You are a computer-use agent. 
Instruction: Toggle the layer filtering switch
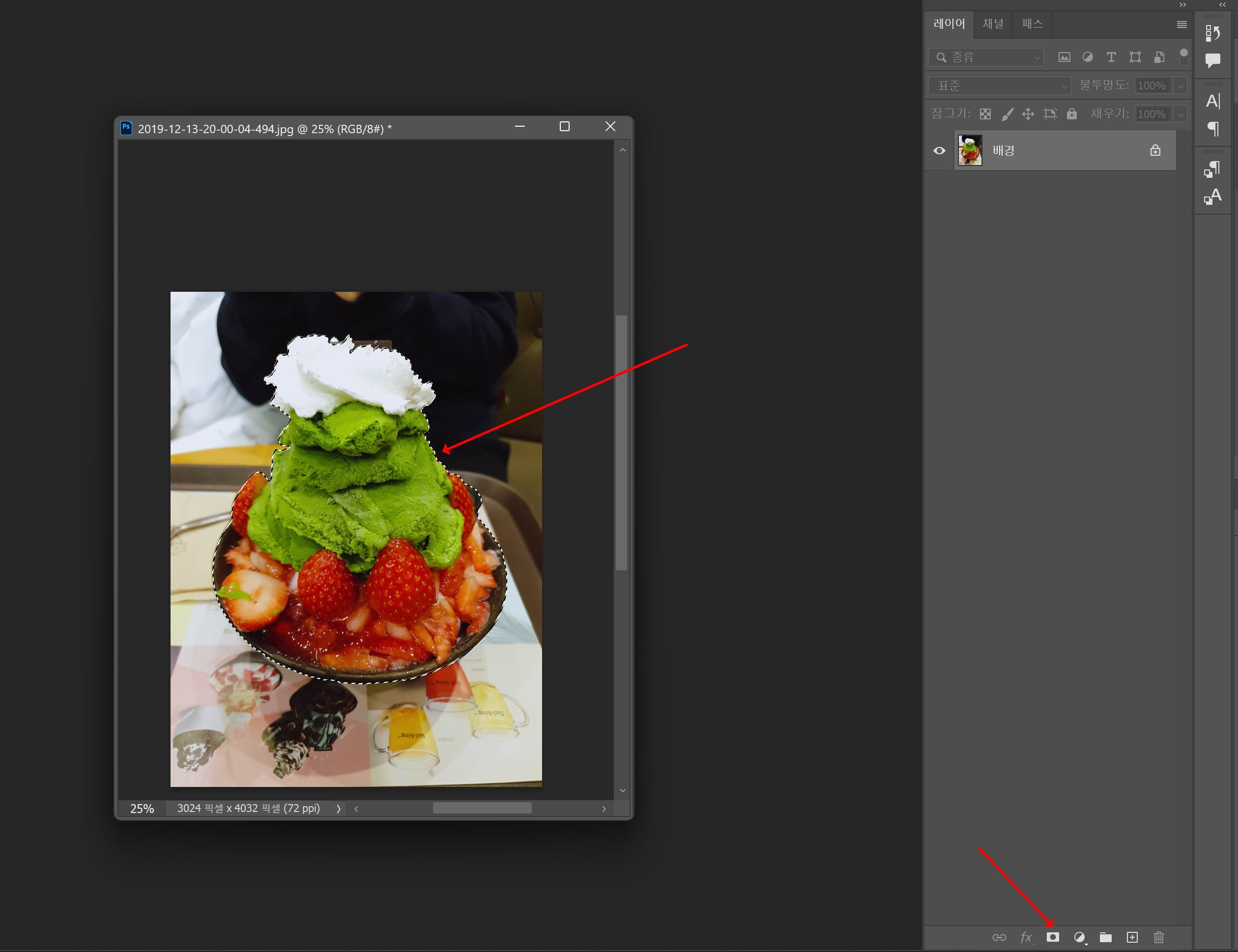coord(1183,56)
